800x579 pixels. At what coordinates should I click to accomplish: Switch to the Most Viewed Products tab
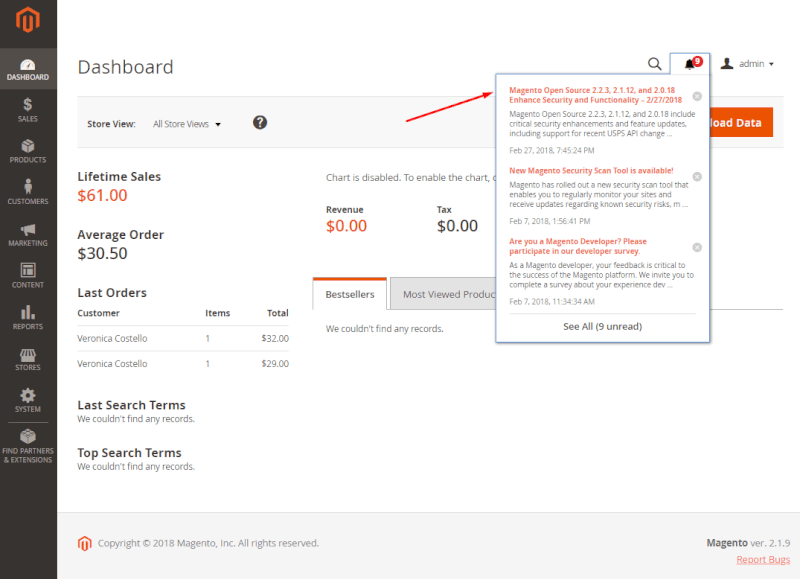pos(444,294)
